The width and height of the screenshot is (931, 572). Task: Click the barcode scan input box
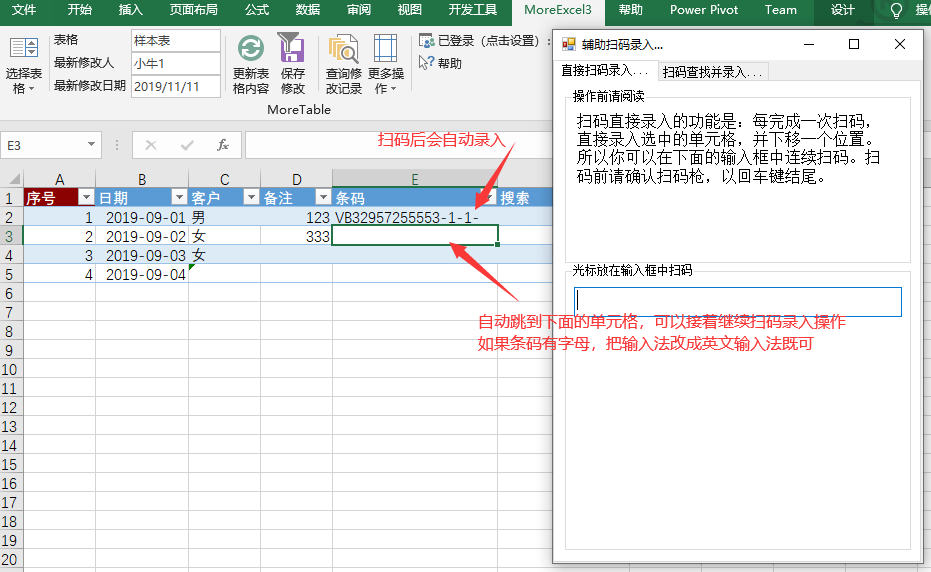738,302
